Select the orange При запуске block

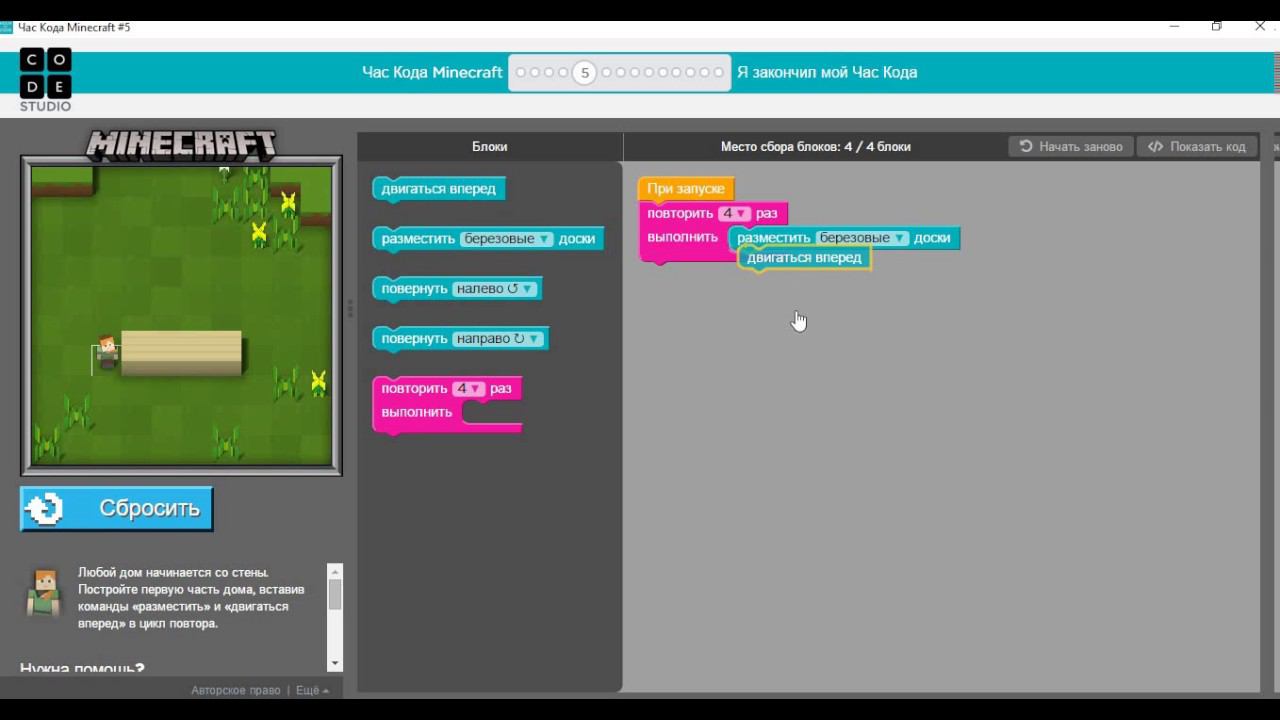(686, 189)
